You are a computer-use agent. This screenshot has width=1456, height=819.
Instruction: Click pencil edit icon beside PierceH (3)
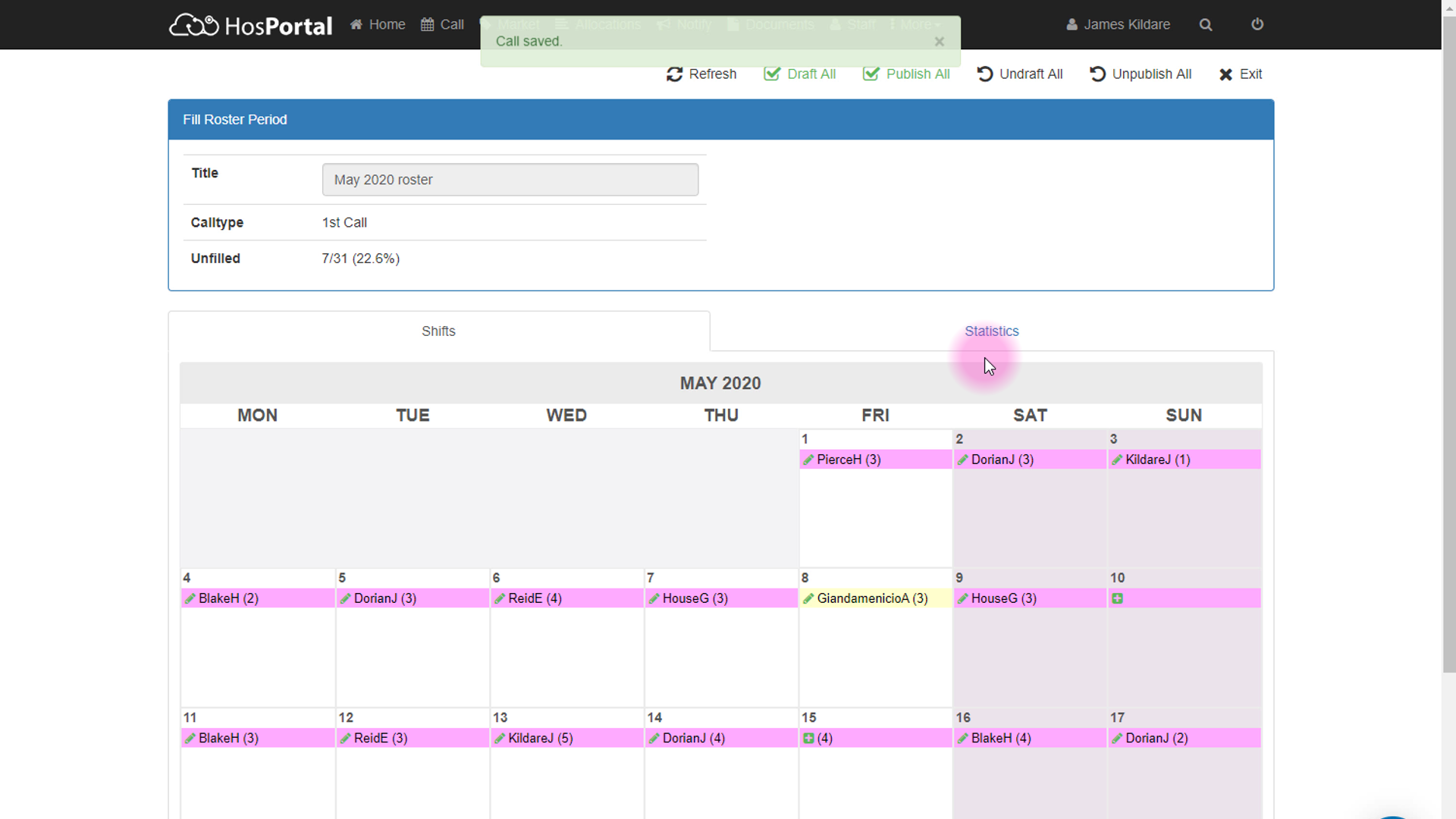click(x=808, y=460)
